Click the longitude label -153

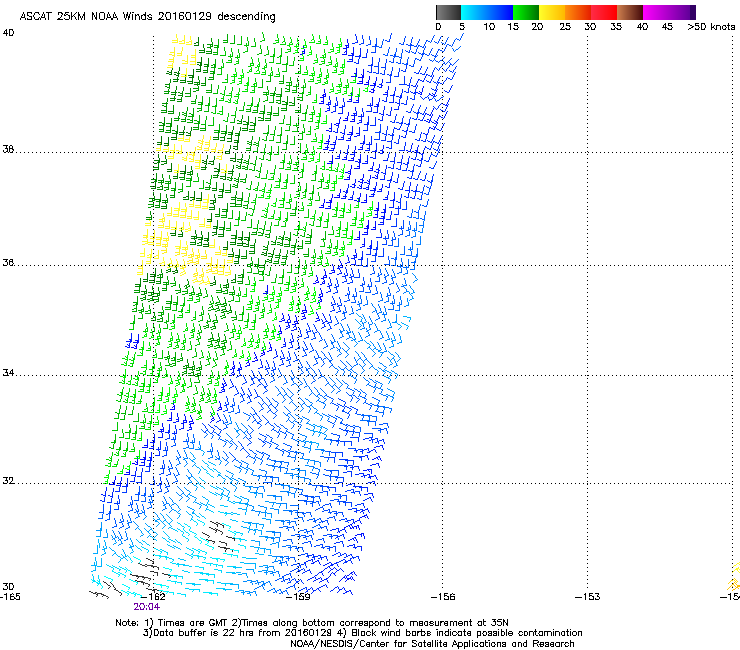point(588,597)
